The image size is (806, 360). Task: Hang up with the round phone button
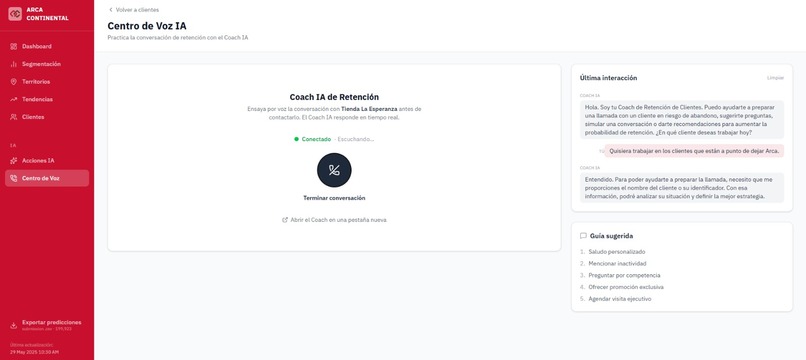point(334,170)
